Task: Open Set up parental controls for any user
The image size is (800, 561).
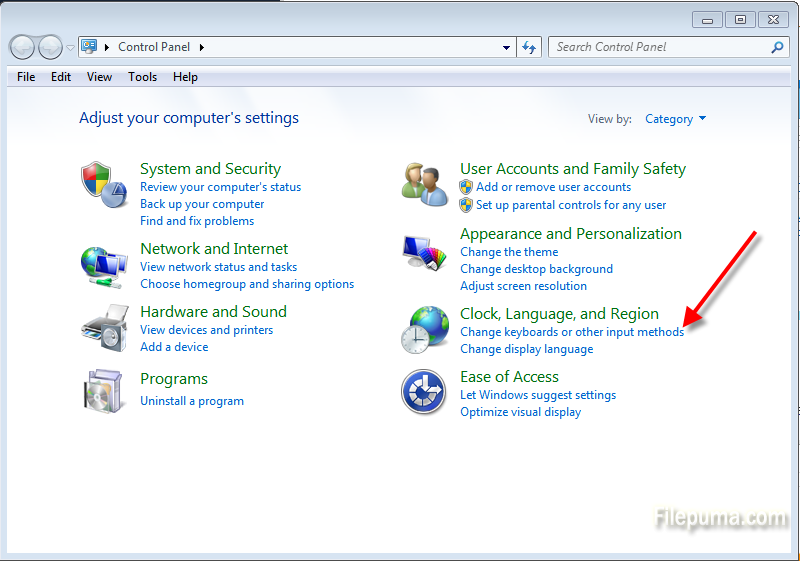Action: [570, 205]
